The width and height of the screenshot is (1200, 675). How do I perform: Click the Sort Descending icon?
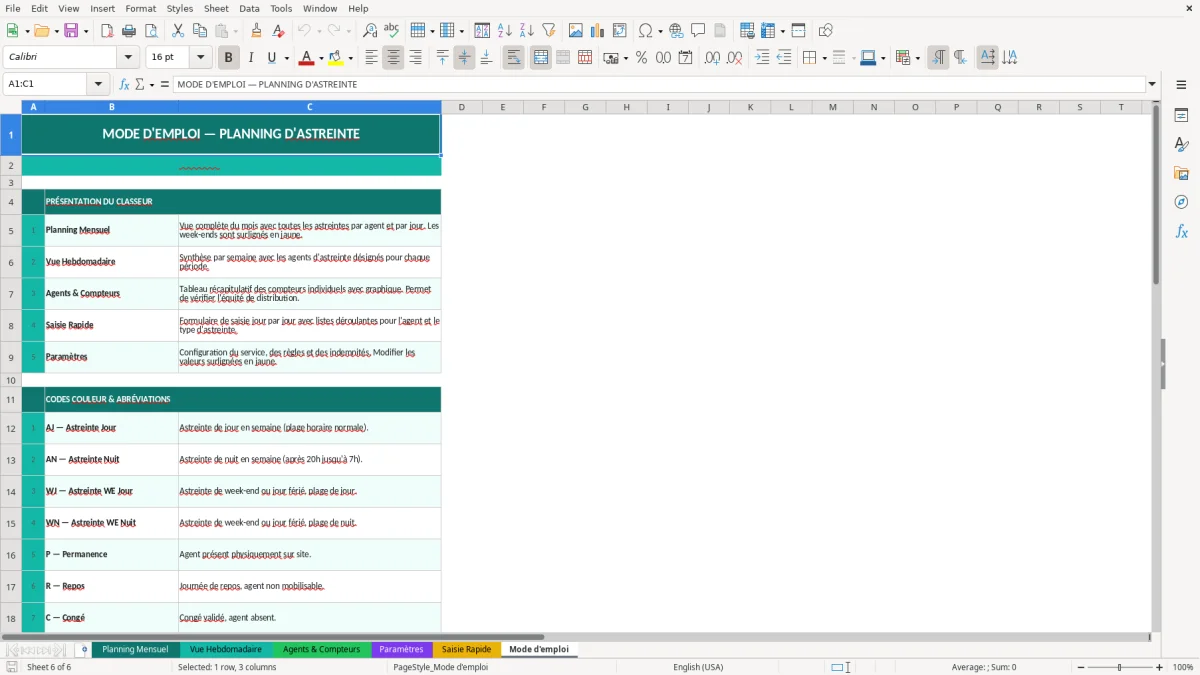tap(526, 31)
